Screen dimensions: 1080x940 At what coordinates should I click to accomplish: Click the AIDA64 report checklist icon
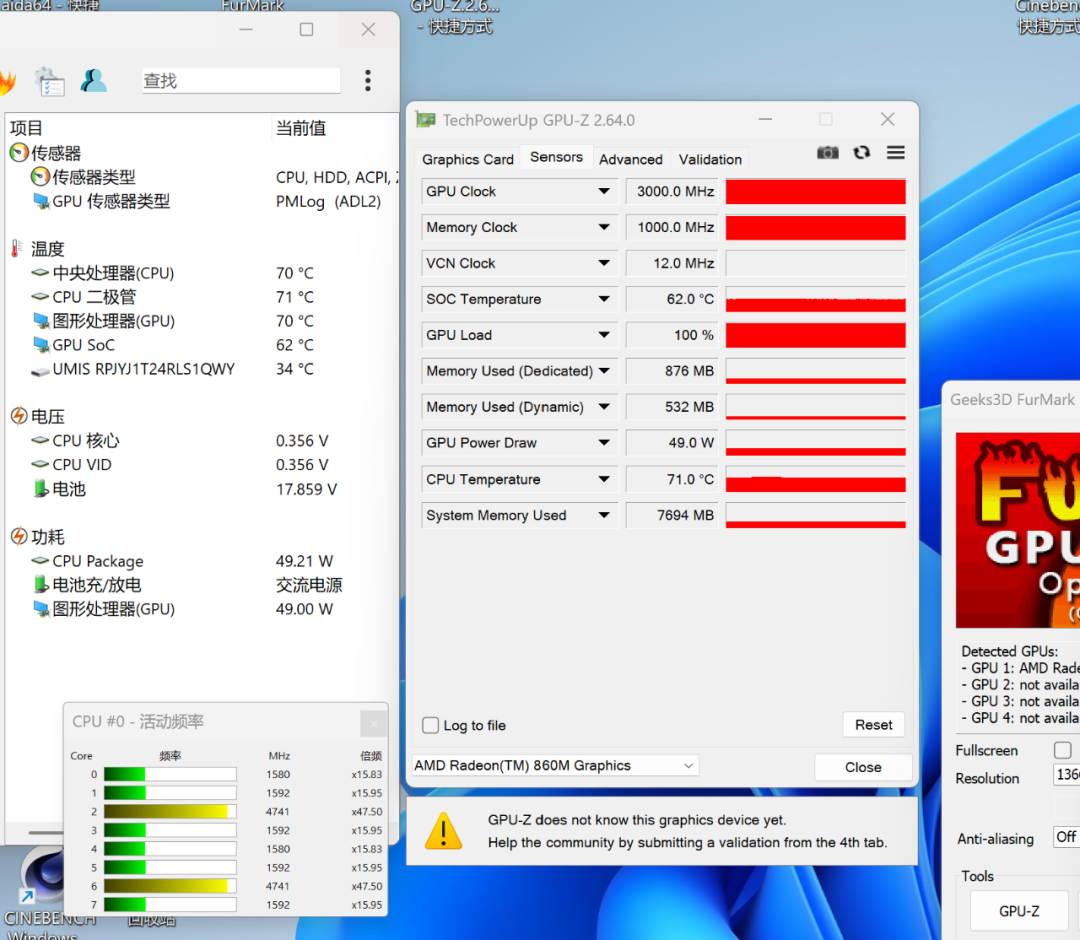50,82
